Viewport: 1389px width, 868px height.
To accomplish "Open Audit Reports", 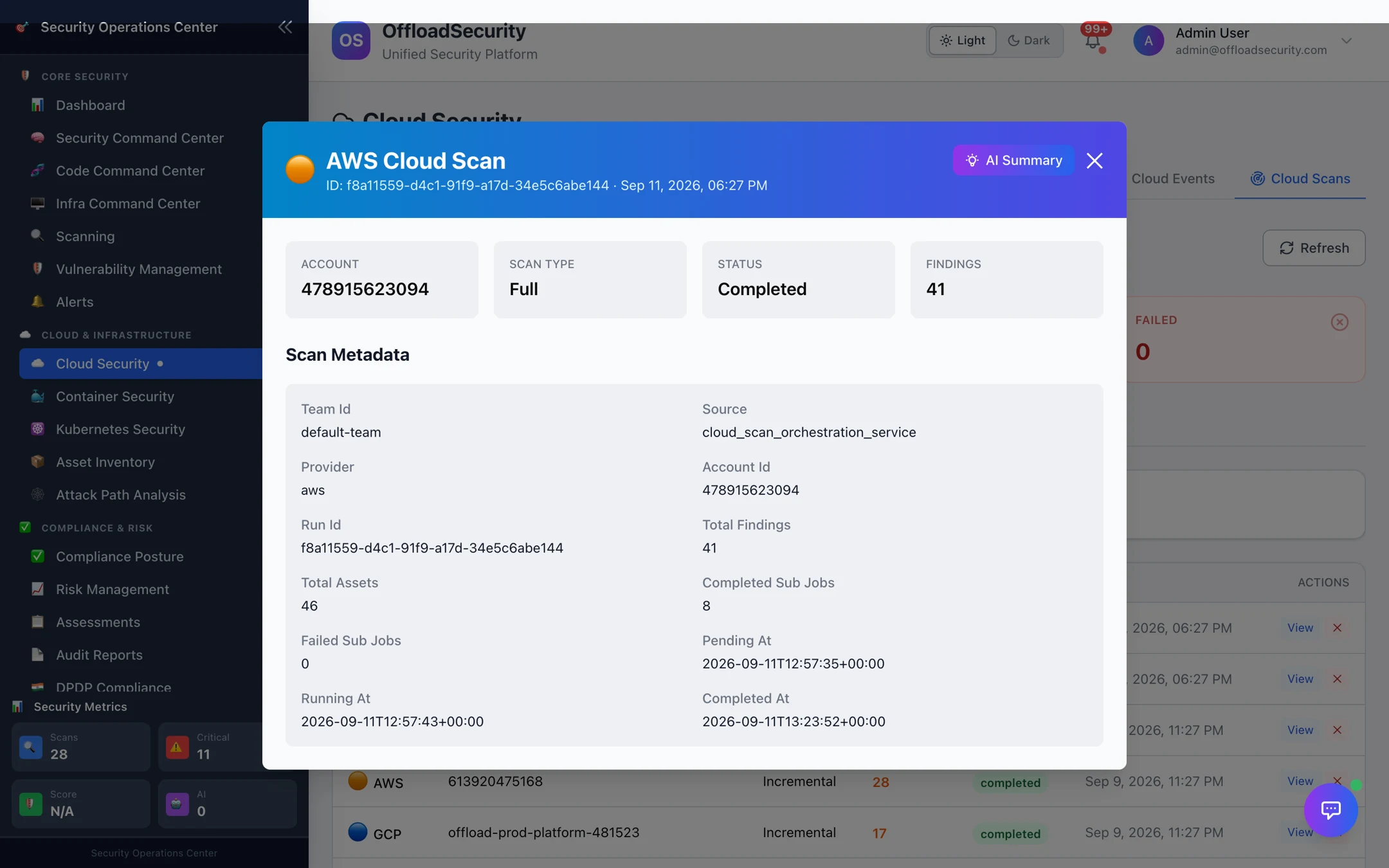I will (x=99, y=655).
